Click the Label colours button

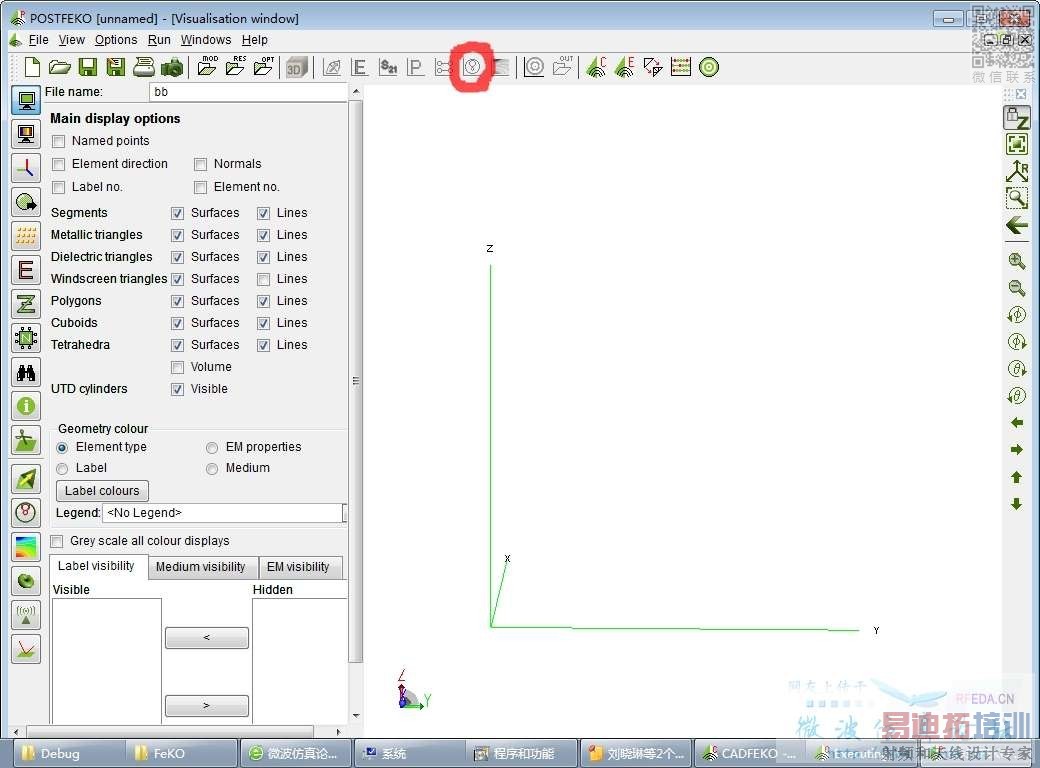tap(102, 491)
